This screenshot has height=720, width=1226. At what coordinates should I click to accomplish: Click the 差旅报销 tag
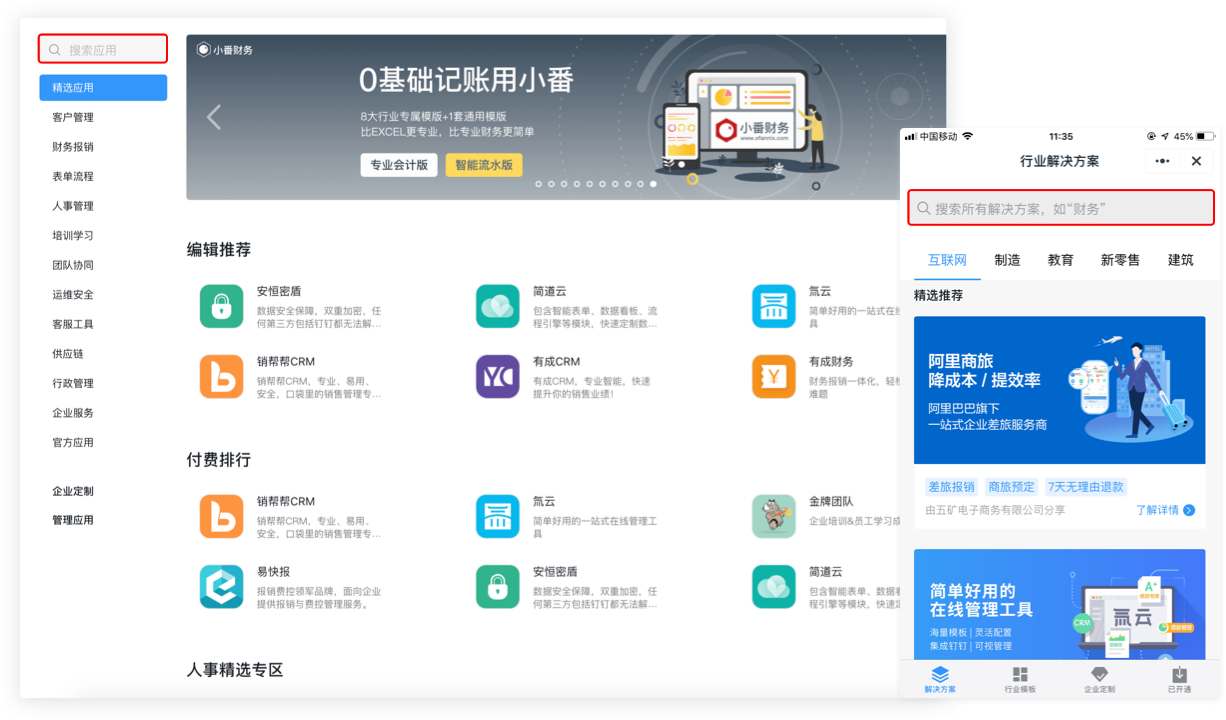pos(951,487)
